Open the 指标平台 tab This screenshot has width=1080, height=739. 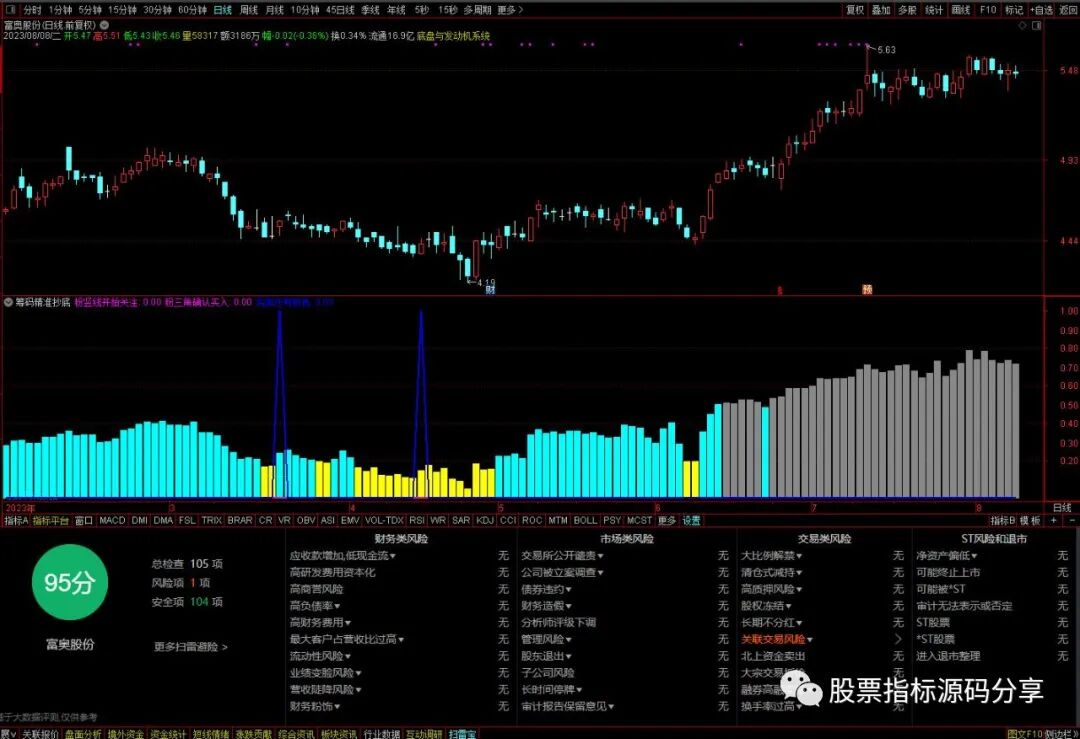pyautogui.click(x=51, y=521)
